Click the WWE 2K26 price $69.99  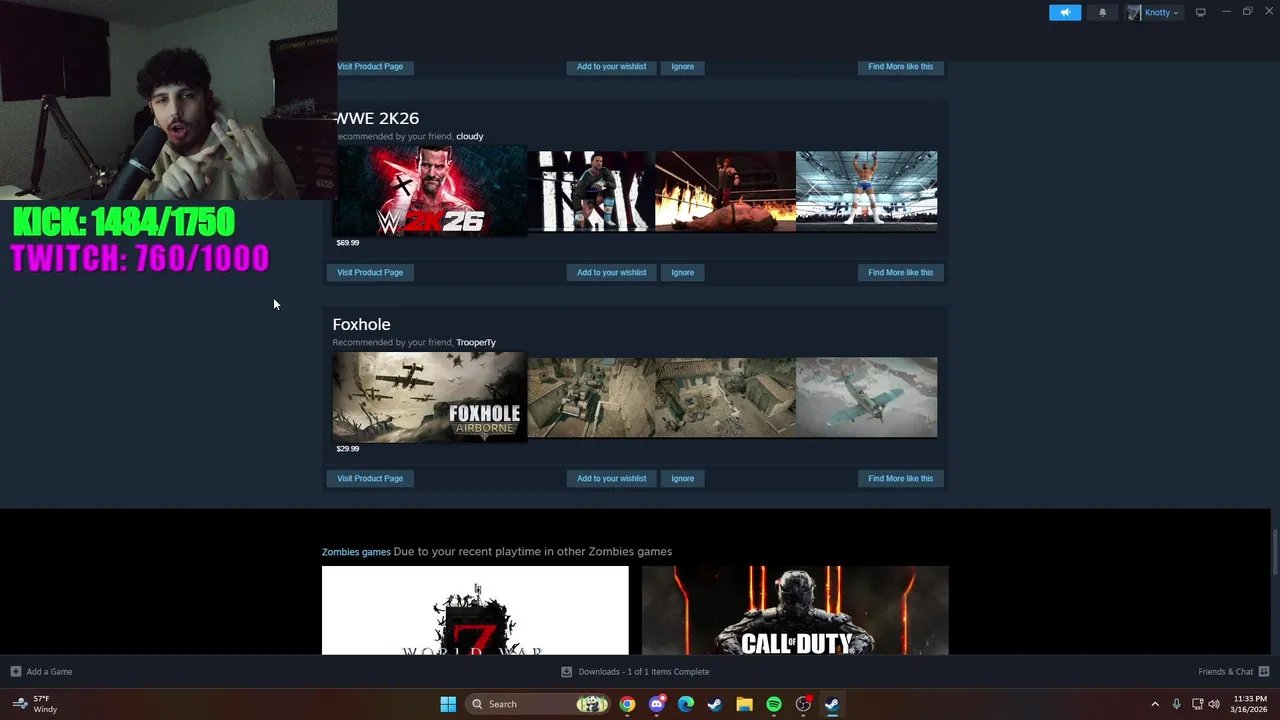click(x=348, y=243)
